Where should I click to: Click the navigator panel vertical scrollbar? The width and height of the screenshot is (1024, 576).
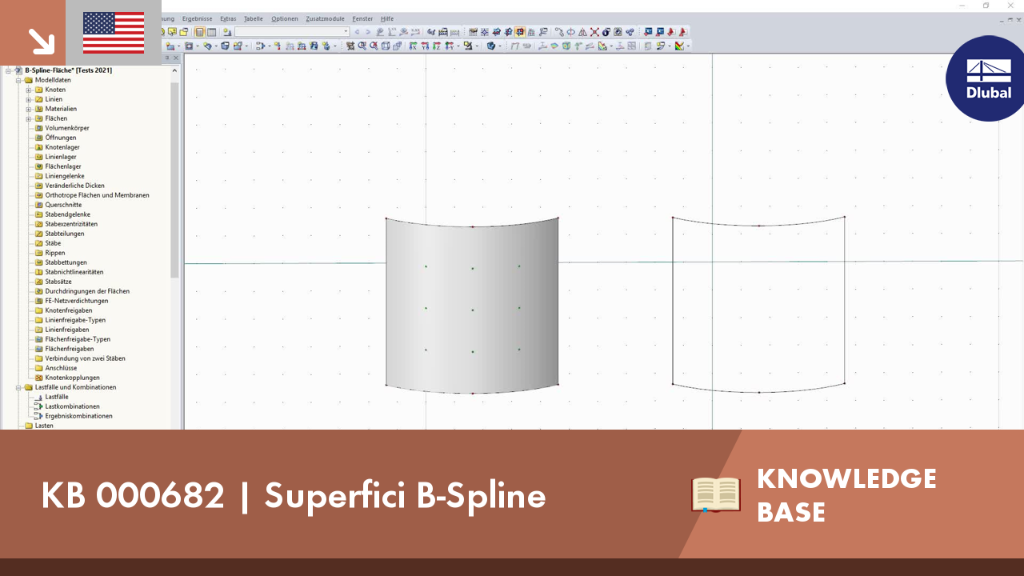174,180
